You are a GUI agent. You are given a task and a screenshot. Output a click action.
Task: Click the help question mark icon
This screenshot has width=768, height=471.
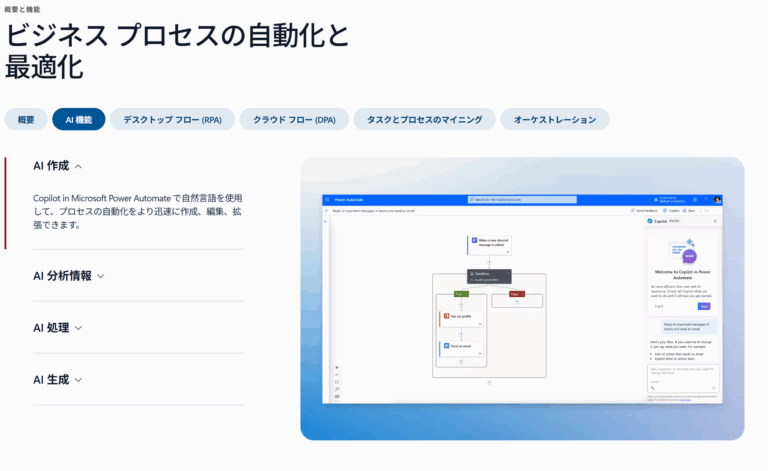pyautogui.click(x=706, y=200)
